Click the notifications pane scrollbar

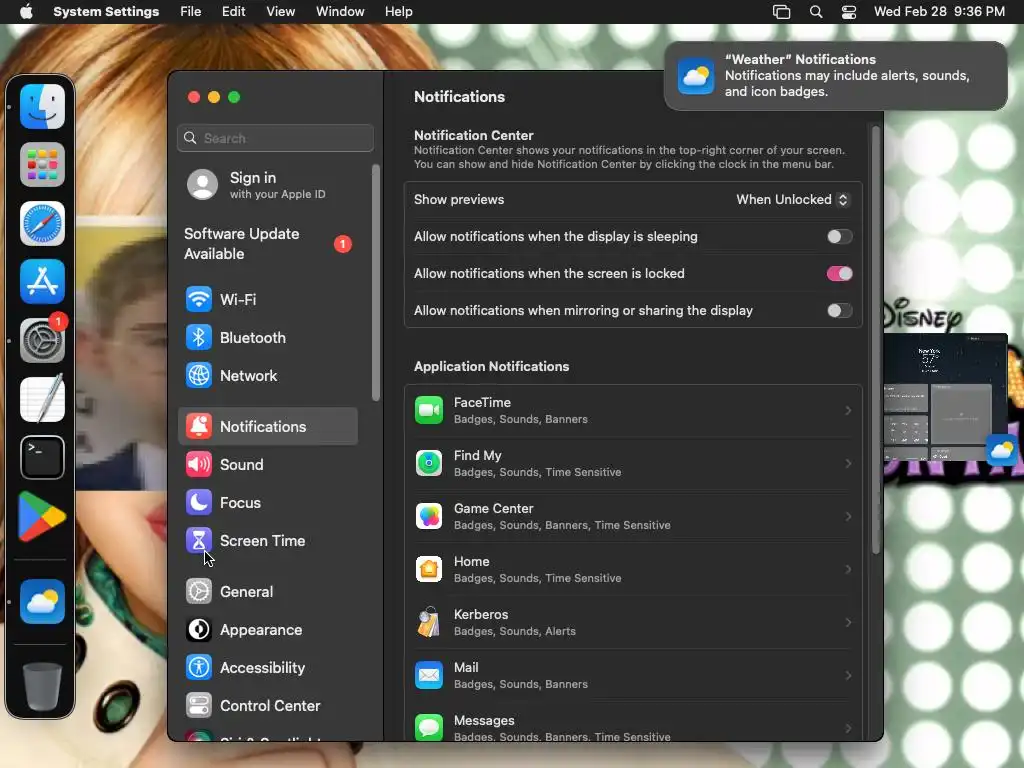point(876,341)
